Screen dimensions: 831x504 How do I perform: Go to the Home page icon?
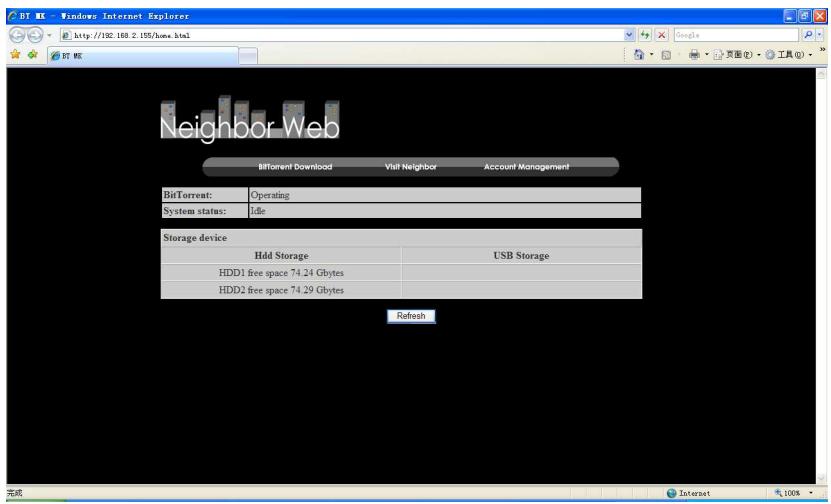(639, 55)
